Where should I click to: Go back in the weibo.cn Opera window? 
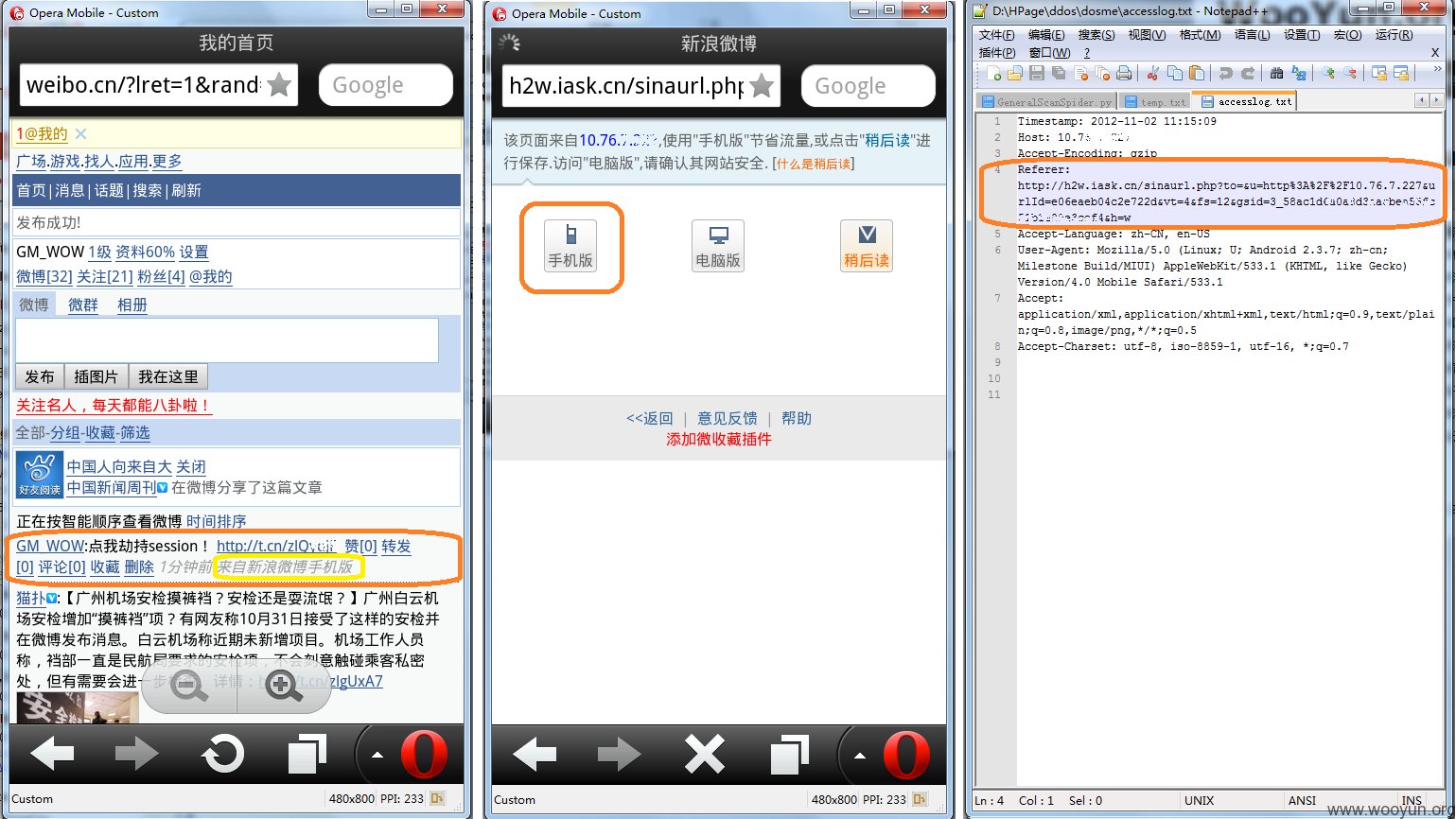(x=52, y=754)
